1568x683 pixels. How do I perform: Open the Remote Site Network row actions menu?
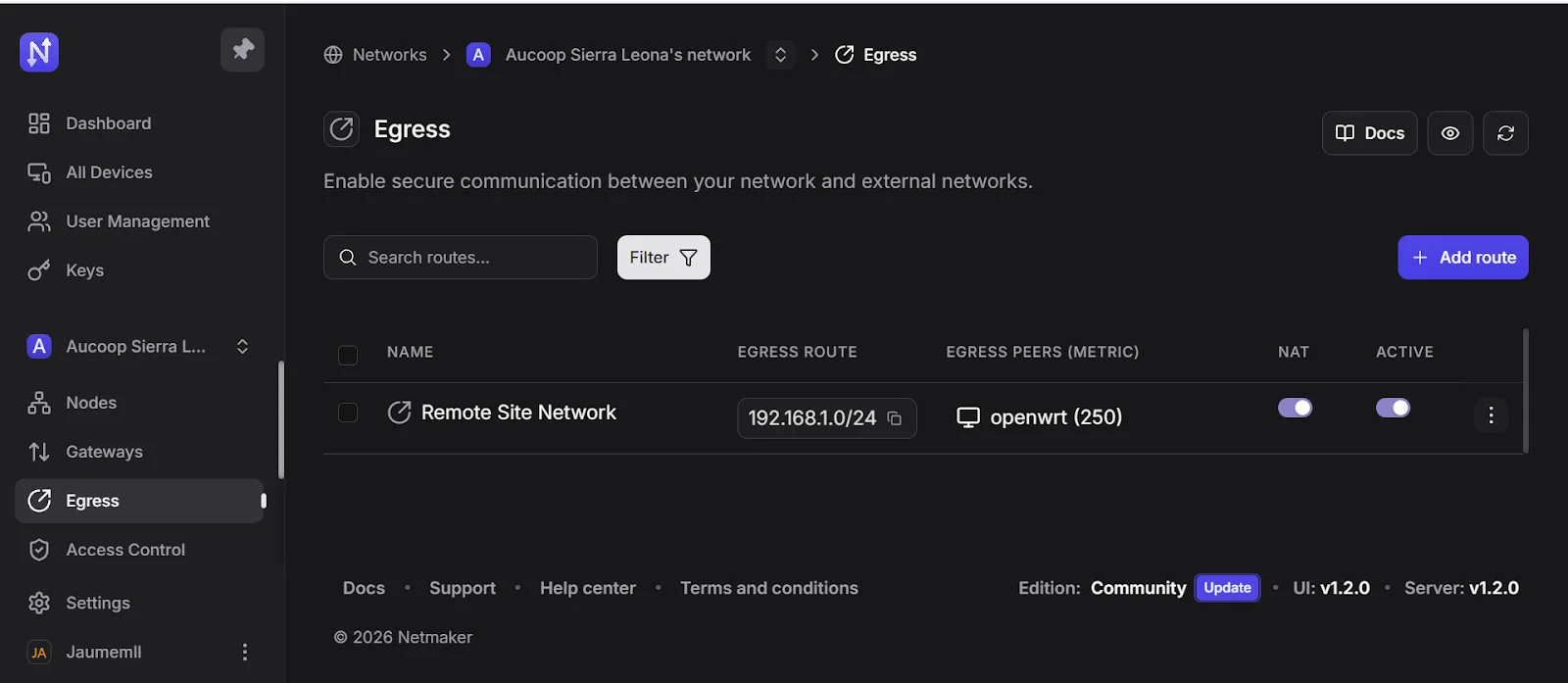(1491, 415)
